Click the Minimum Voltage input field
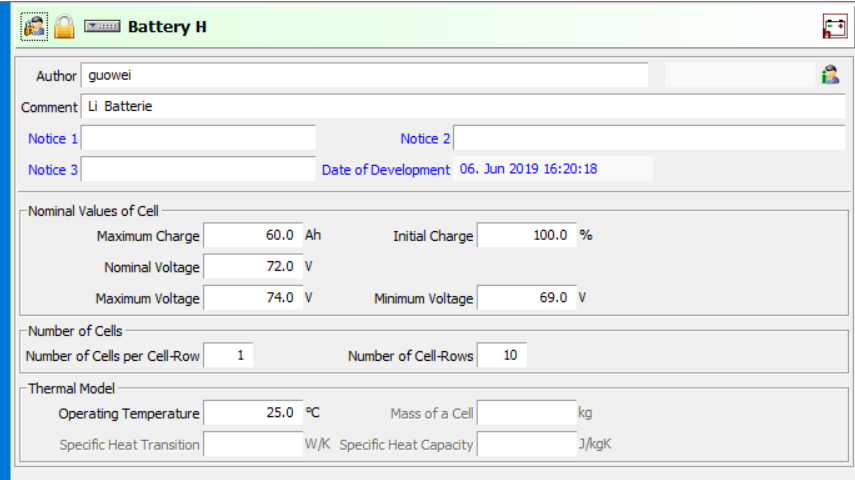Screen dimensions: 855x480 click(x=526, y=298)
